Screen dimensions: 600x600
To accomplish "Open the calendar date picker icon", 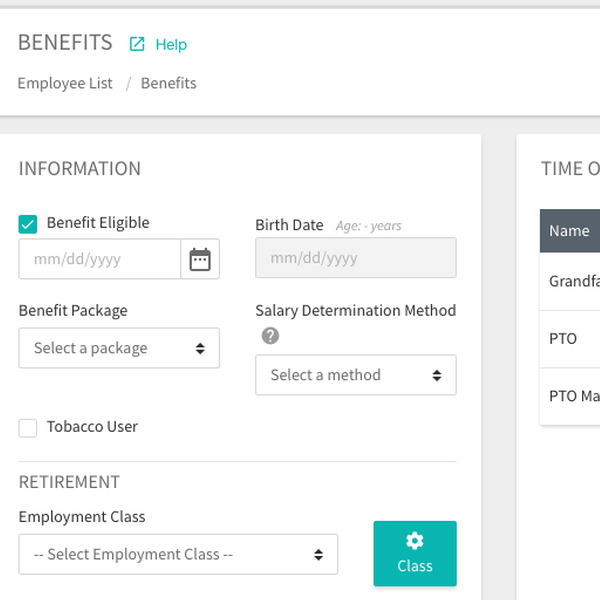I will coord(200,259).
